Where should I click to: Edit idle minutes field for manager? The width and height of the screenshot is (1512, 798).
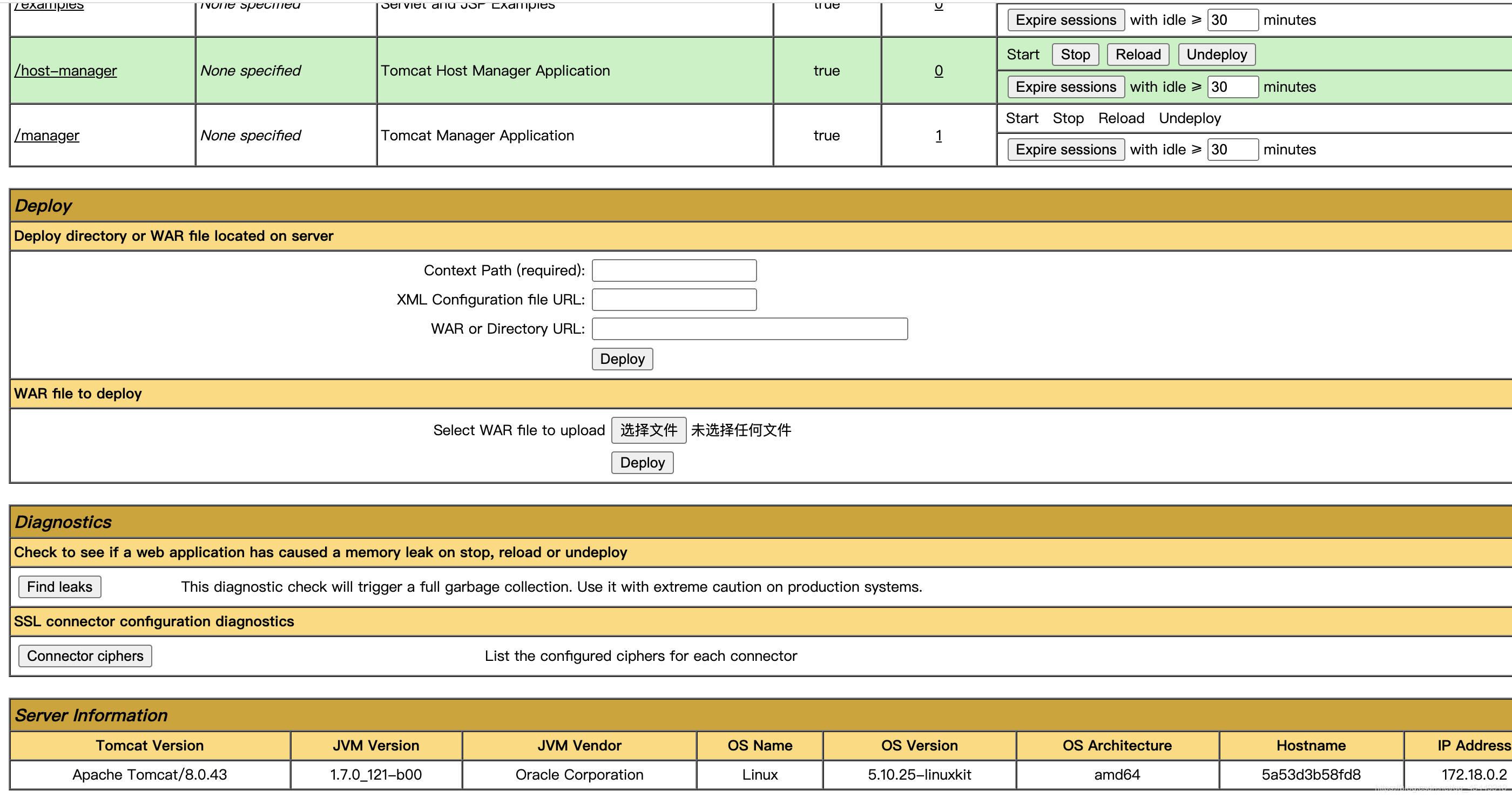[x=1232, y=150]
